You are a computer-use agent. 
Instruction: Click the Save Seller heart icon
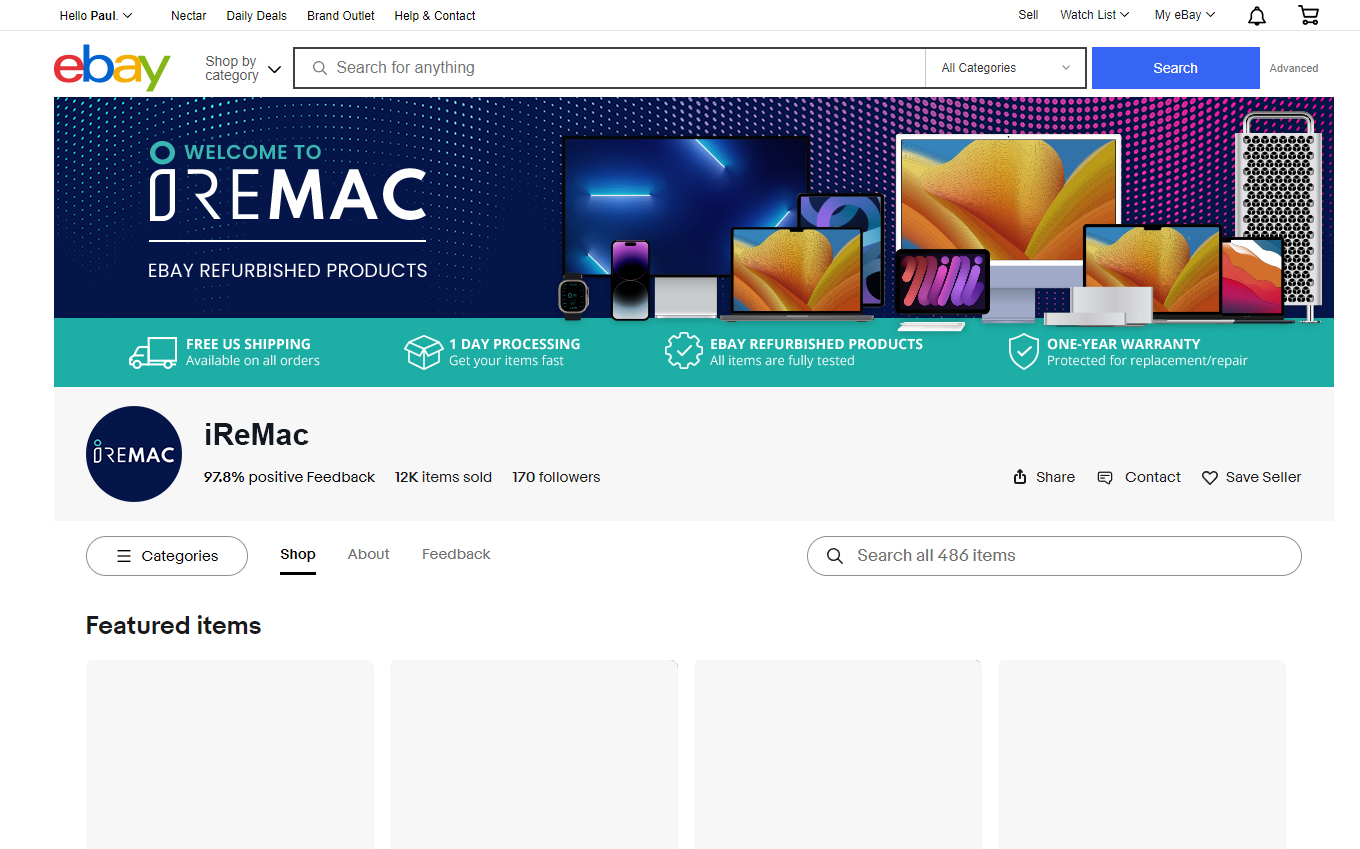coord(1210,478)
